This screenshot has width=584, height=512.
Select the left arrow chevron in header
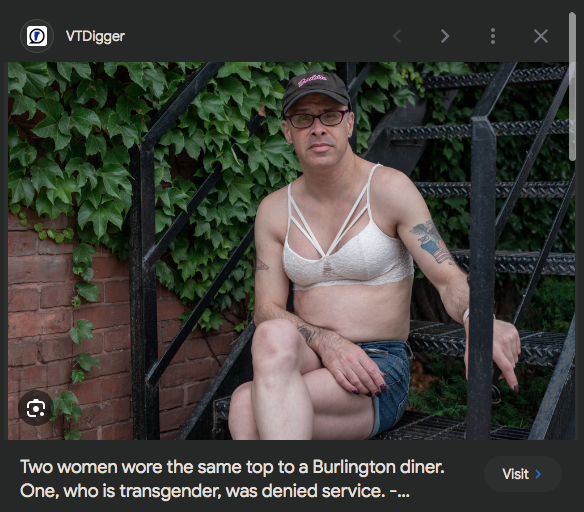[397, 36]
